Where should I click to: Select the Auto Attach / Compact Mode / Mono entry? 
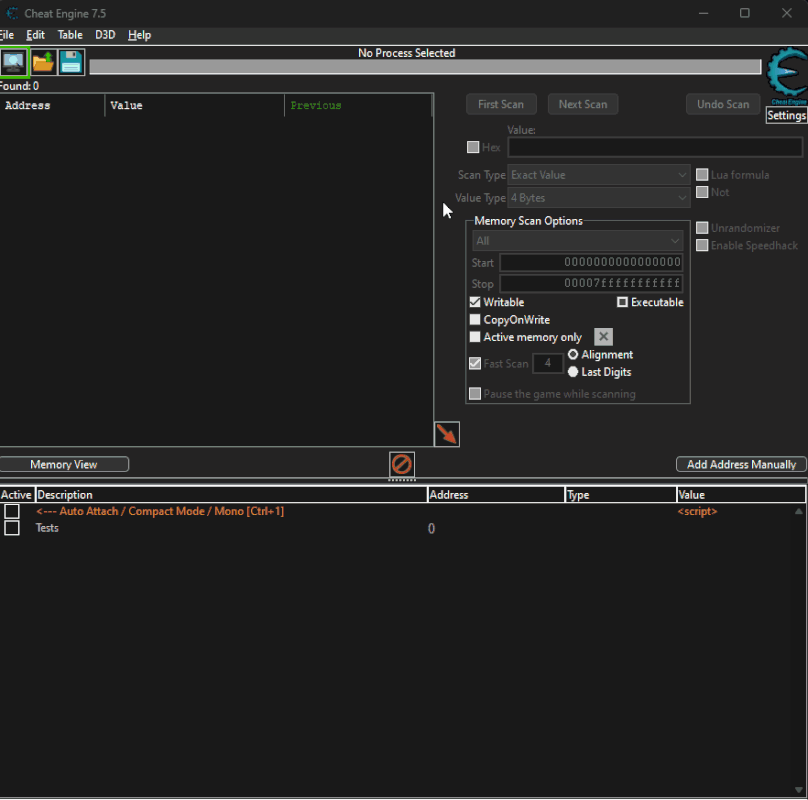[160, 511]
